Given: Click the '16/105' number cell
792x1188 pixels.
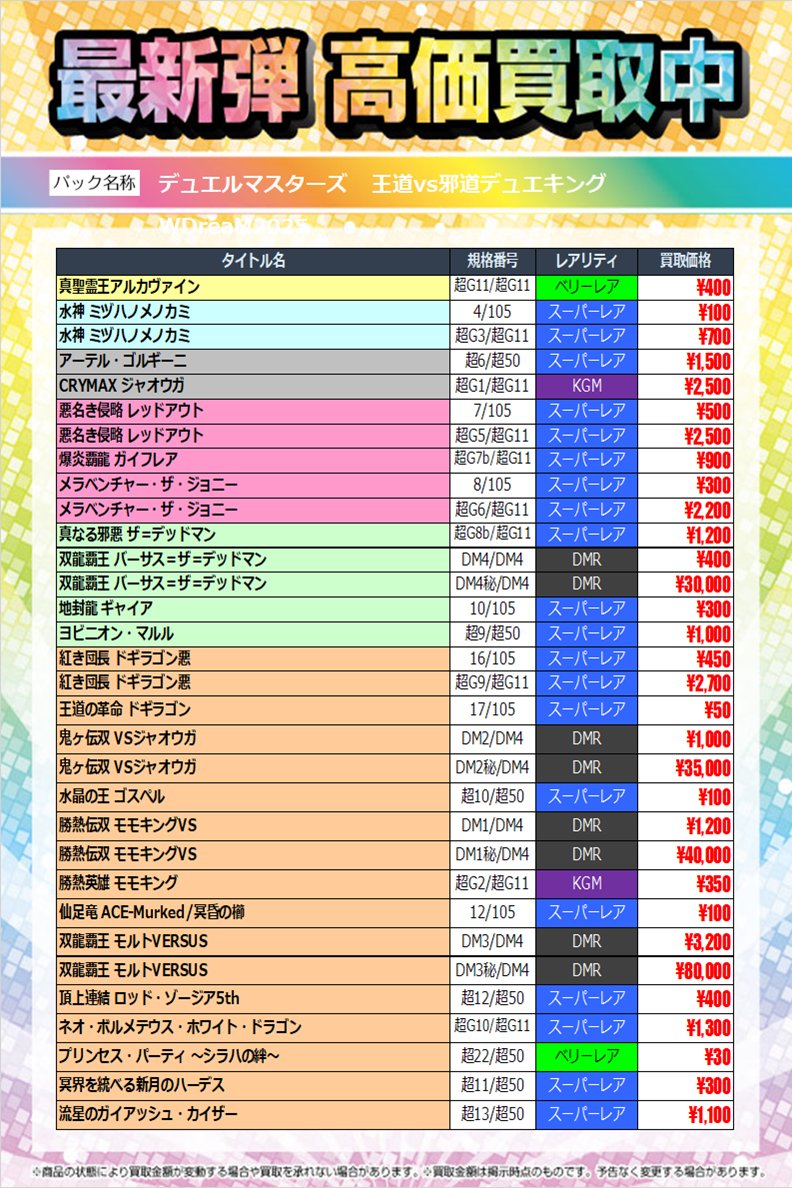Looking at the screenshot, I should [493, 658].
